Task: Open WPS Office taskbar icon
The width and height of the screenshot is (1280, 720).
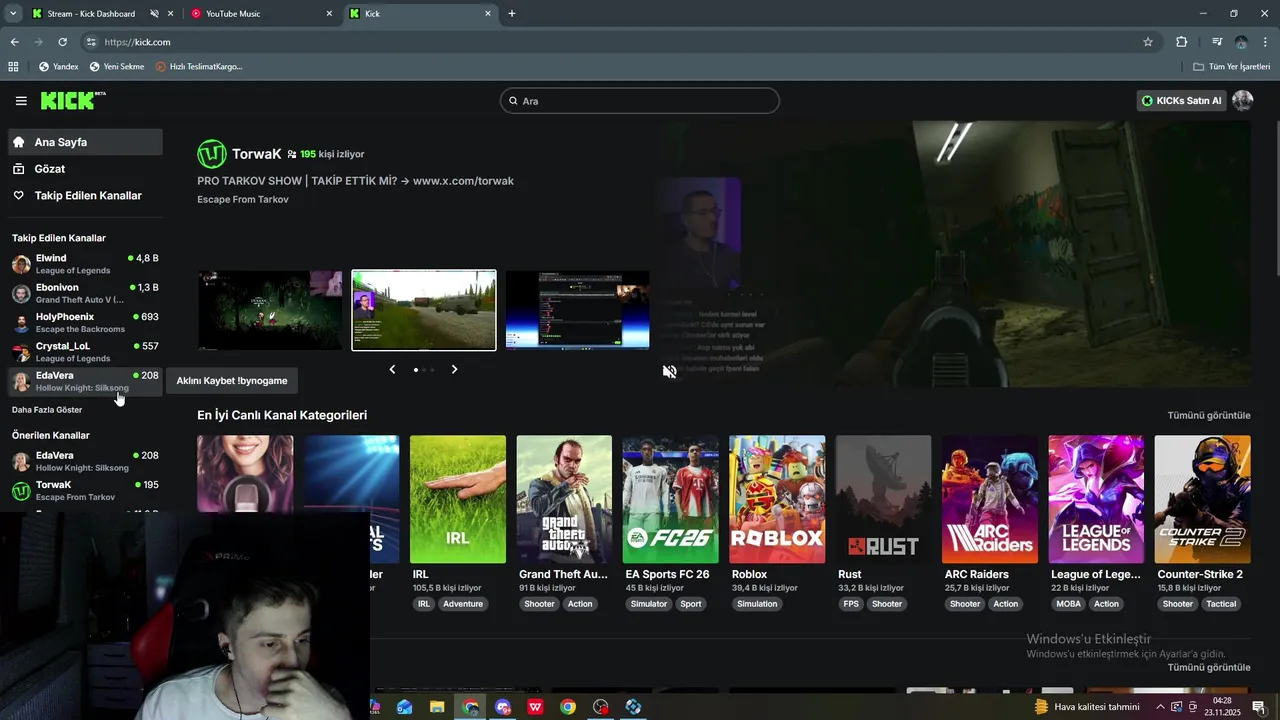Action: point(535,707)
